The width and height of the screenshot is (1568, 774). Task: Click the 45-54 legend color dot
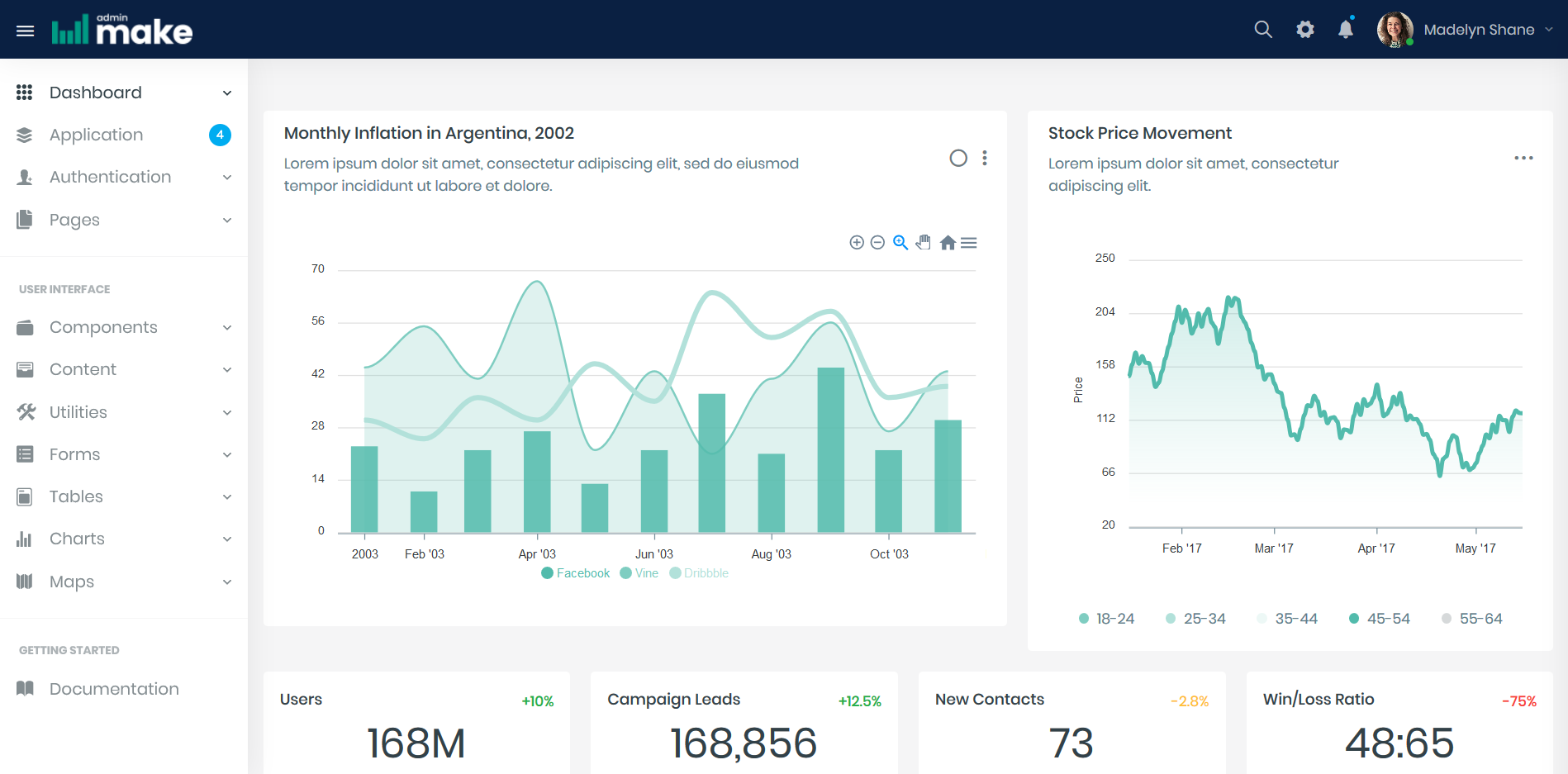(1354, 619)
